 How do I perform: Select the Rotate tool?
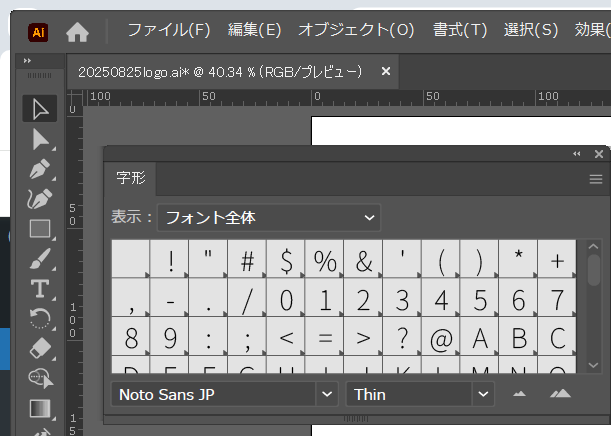click(40, 319)
